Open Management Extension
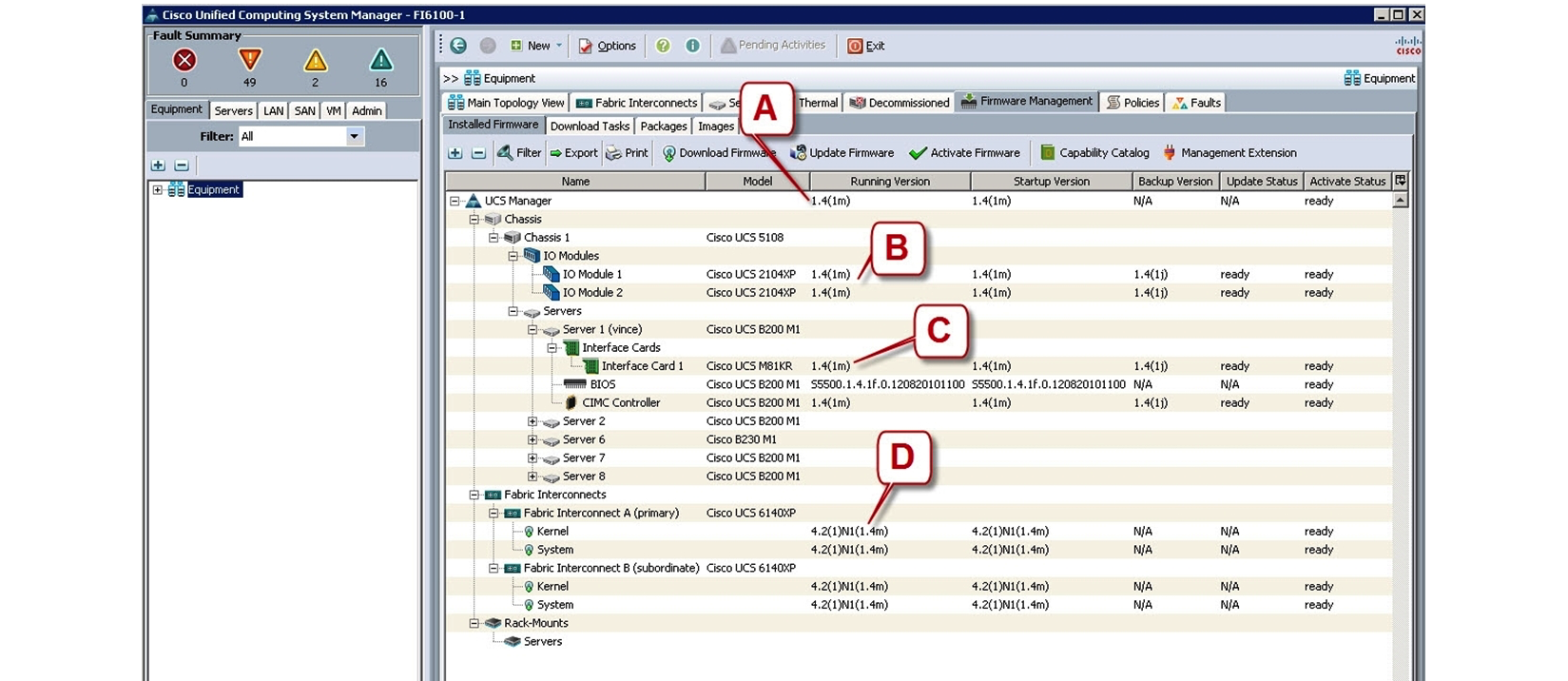Image resolution: width=1568 pixels, height=681 pixels. [x=1229, y=152]
